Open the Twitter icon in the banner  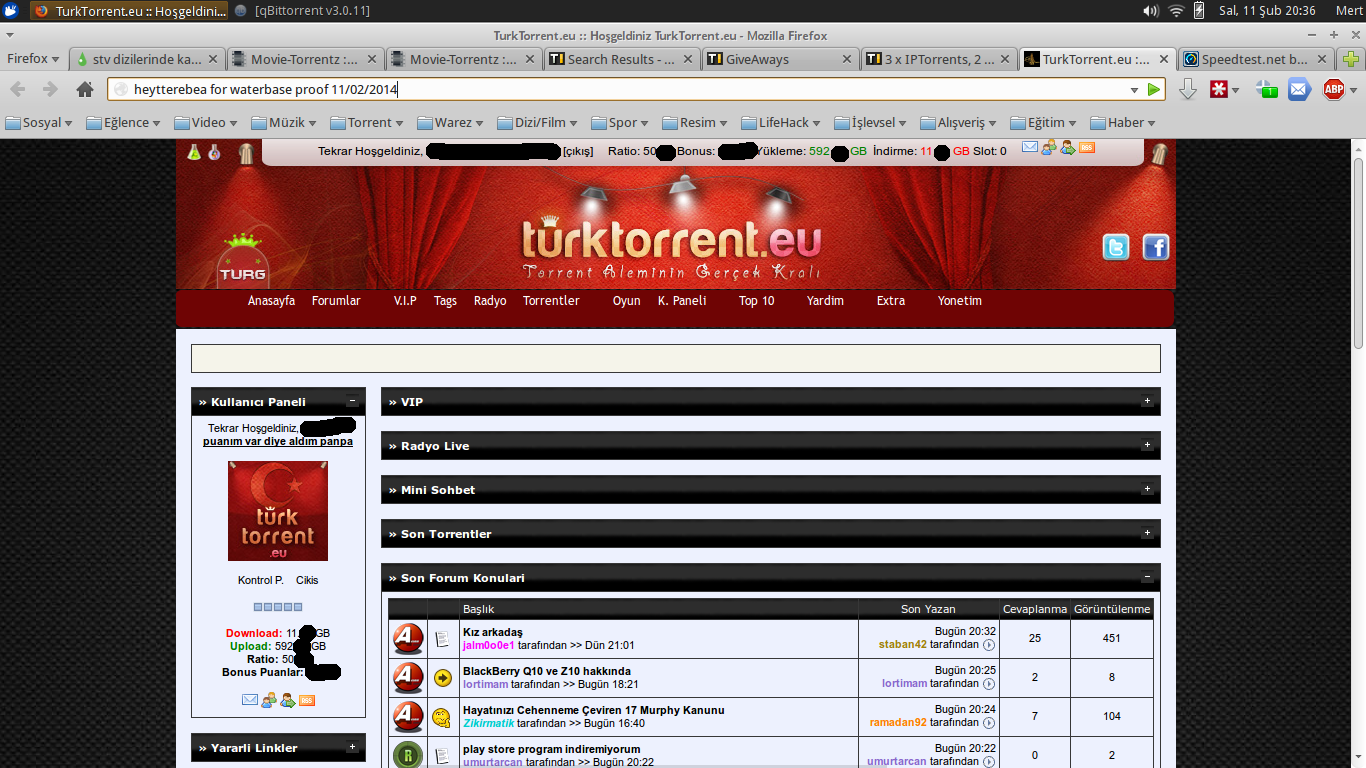[1116, 247]
